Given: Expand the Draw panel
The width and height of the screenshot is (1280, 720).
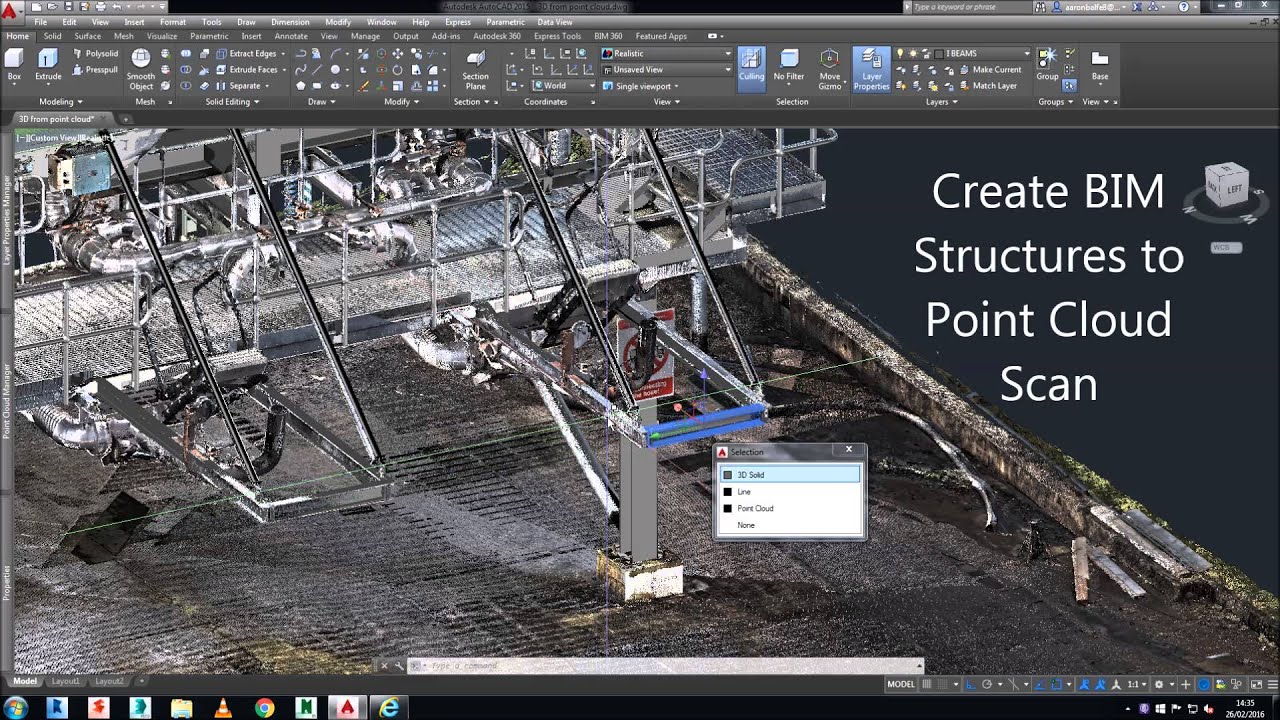Looking at the screenshot, I should (x=321, y=102).
